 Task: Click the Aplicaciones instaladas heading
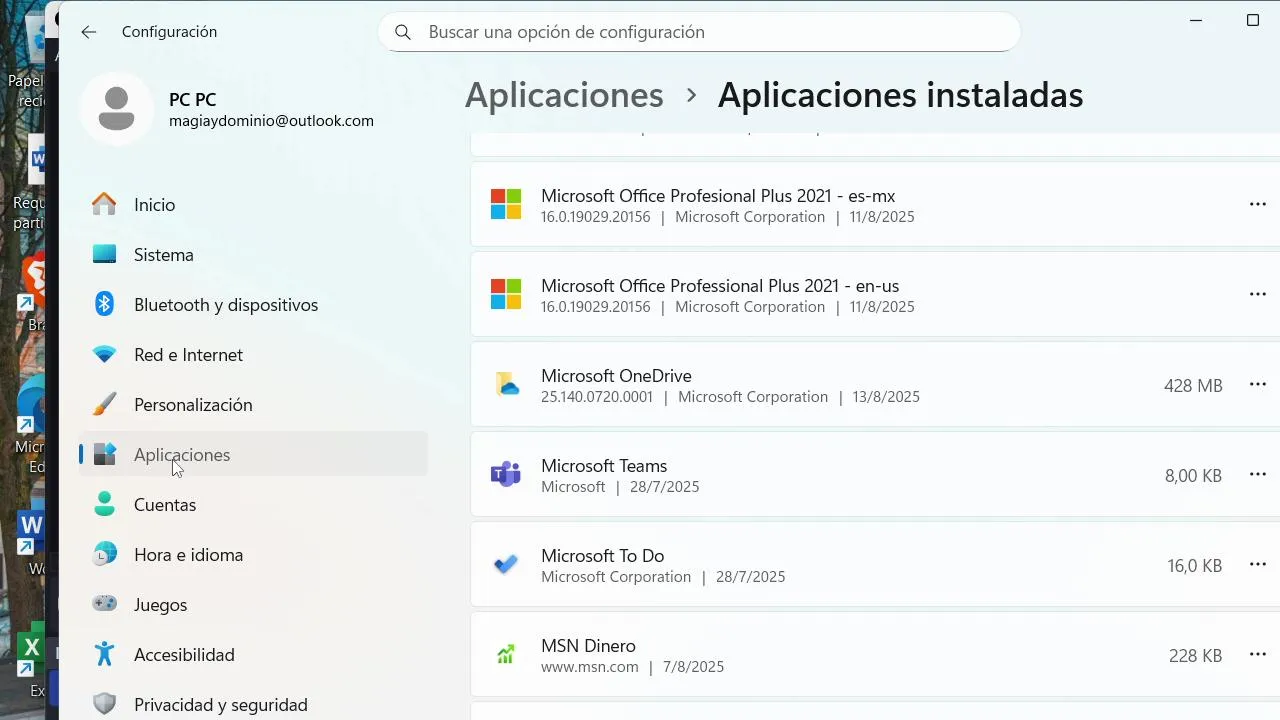[900, 95]
